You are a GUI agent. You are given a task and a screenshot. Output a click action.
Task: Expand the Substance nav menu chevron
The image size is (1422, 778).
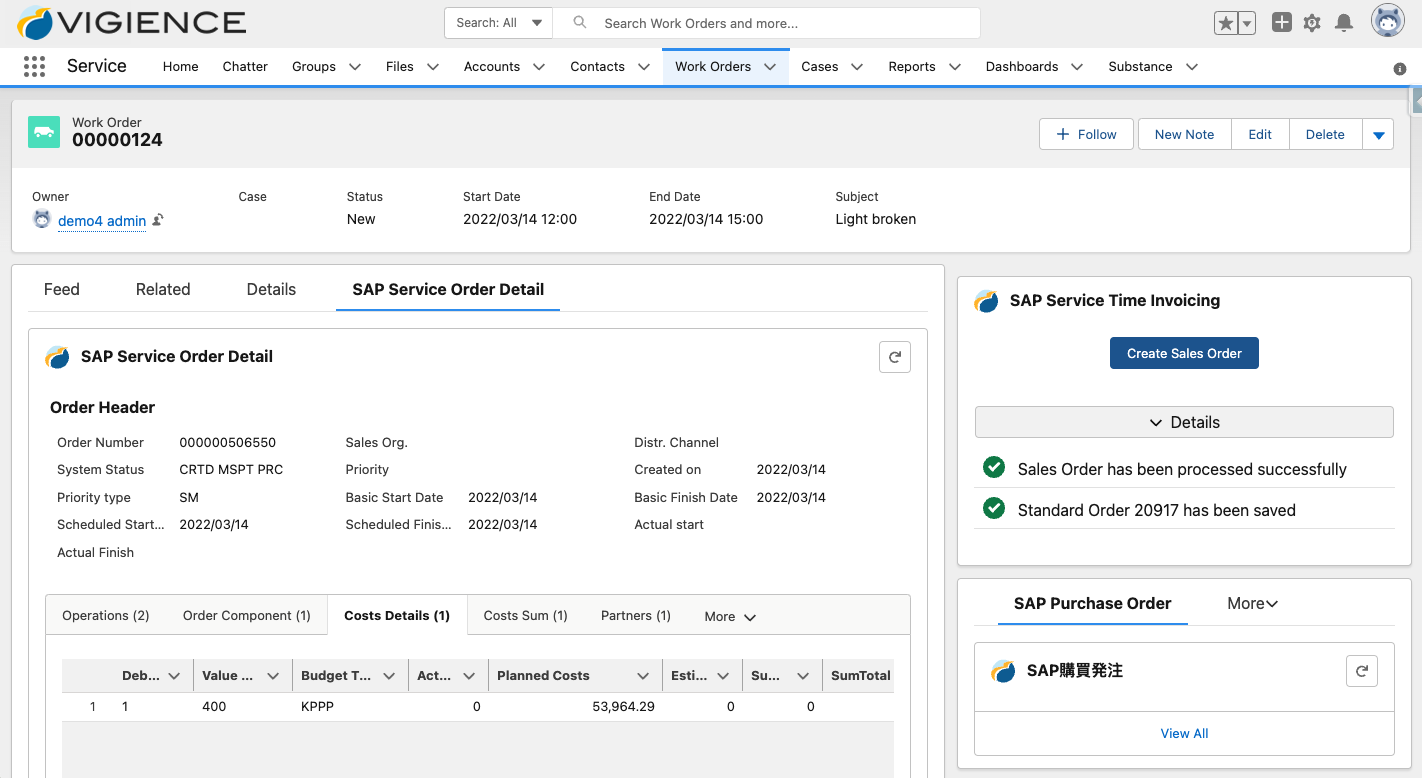pos(1192,67)
